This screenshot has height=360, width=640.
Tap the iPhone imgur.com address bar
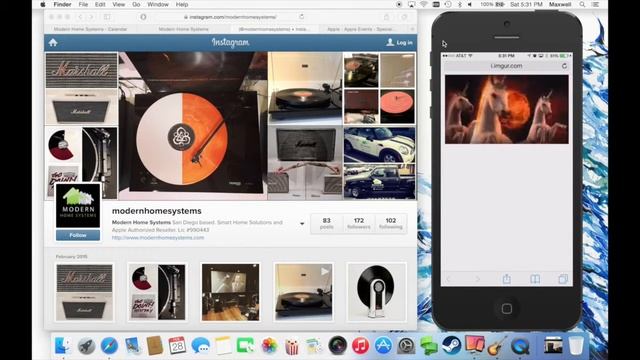click(x=506, y=66)
